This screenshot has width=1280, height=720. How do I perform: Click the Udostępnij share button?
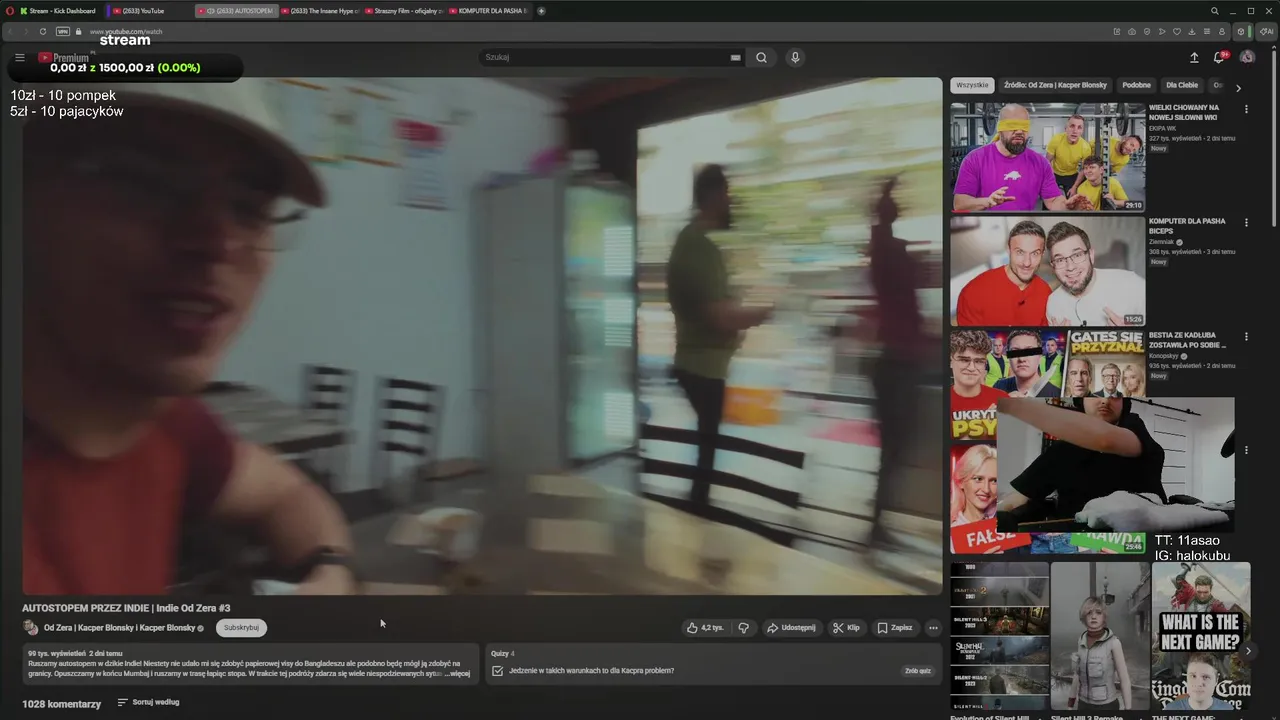pyautogui.click(x=791, y=628)
